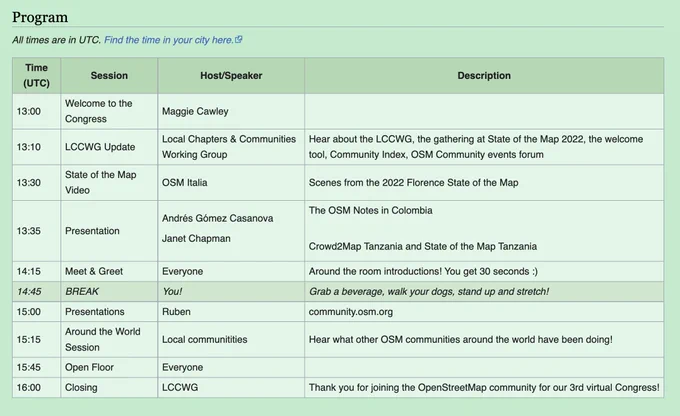The image size is (680, 416).
Task: Click the external link icon after 'here.'
Action: pyautogui.click(x=239, y=39)
